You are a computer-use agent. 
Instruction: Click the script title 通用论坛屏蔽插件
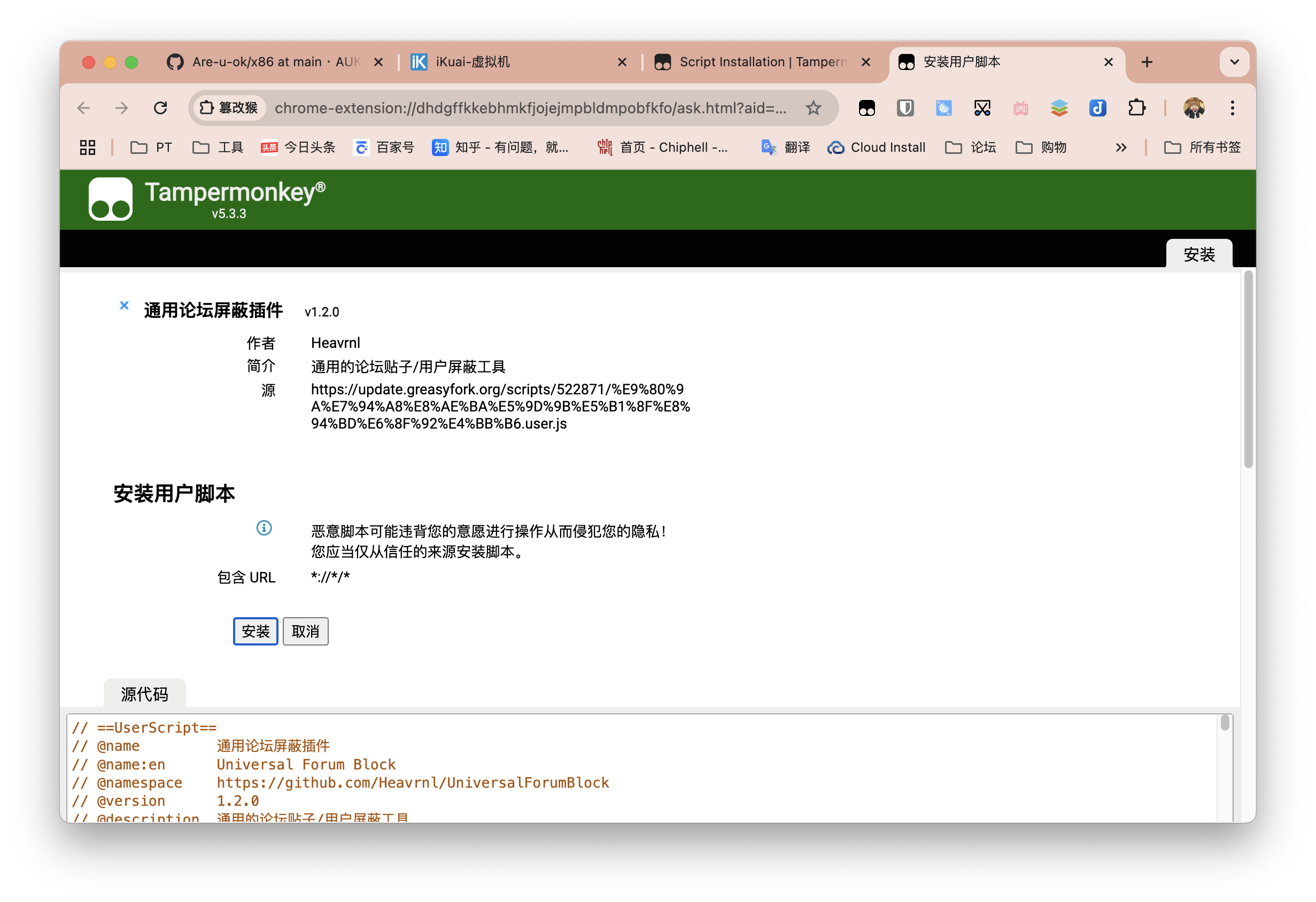pyautogui.click(x=213, y=310)
